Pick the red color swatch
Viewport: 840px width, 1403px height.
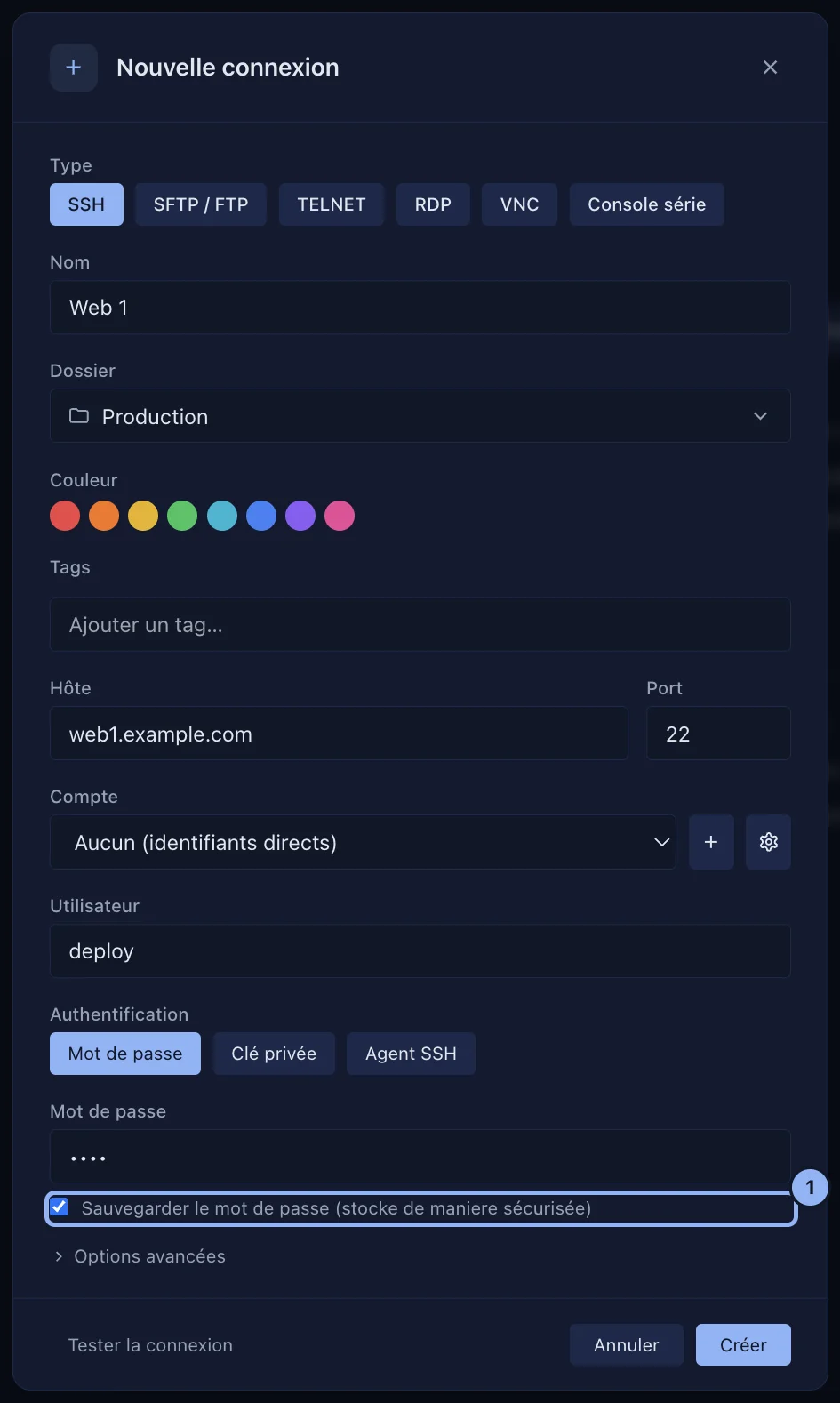pyautogui.click(x=65, y=516)
